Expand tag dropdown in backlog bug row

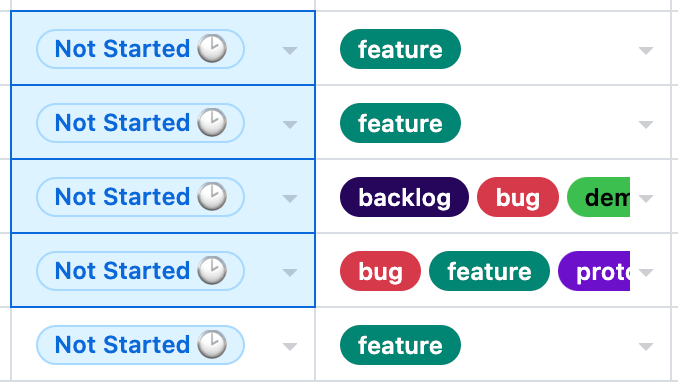646,198
